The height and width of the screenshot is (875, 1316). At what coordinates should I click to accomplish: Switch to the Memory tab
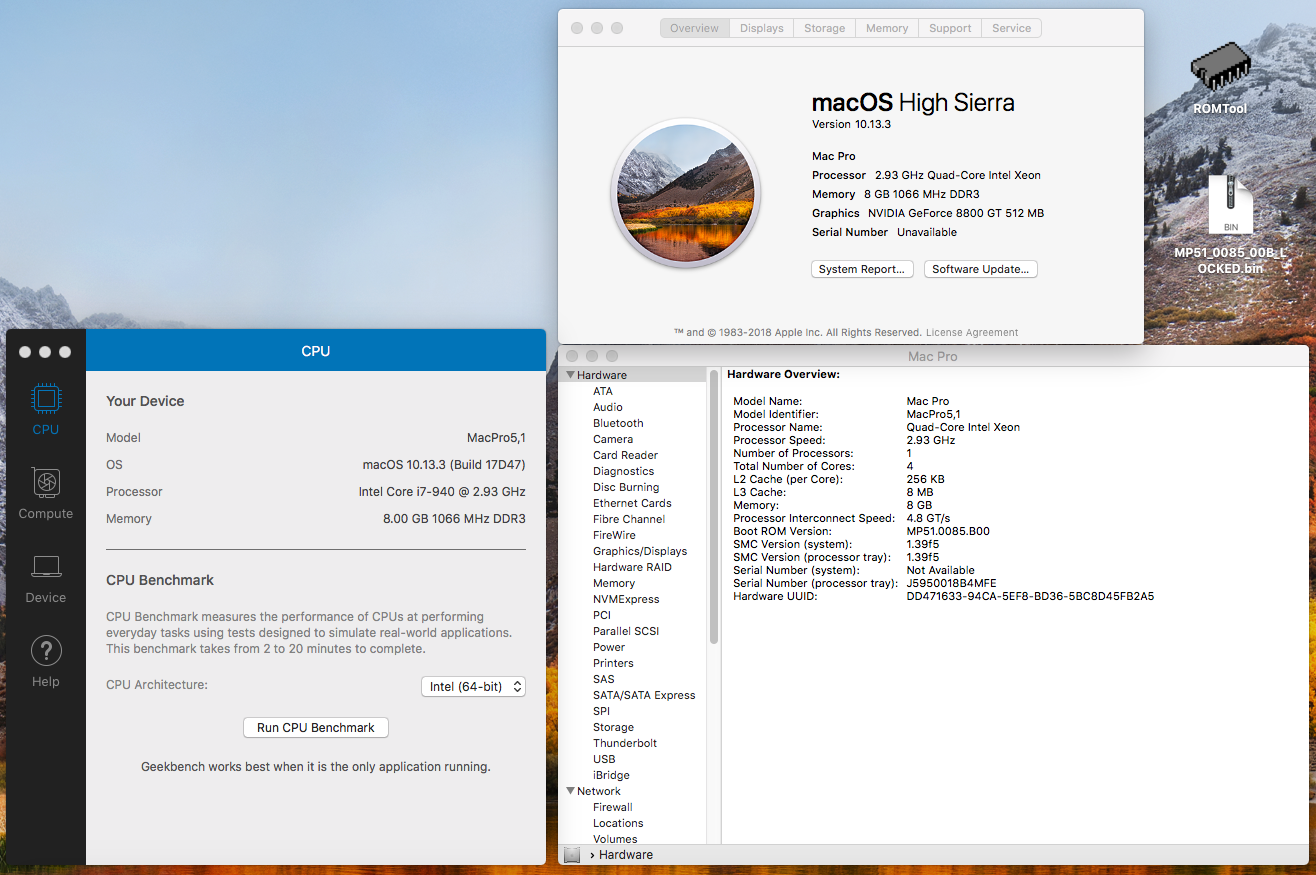point(887,28)
